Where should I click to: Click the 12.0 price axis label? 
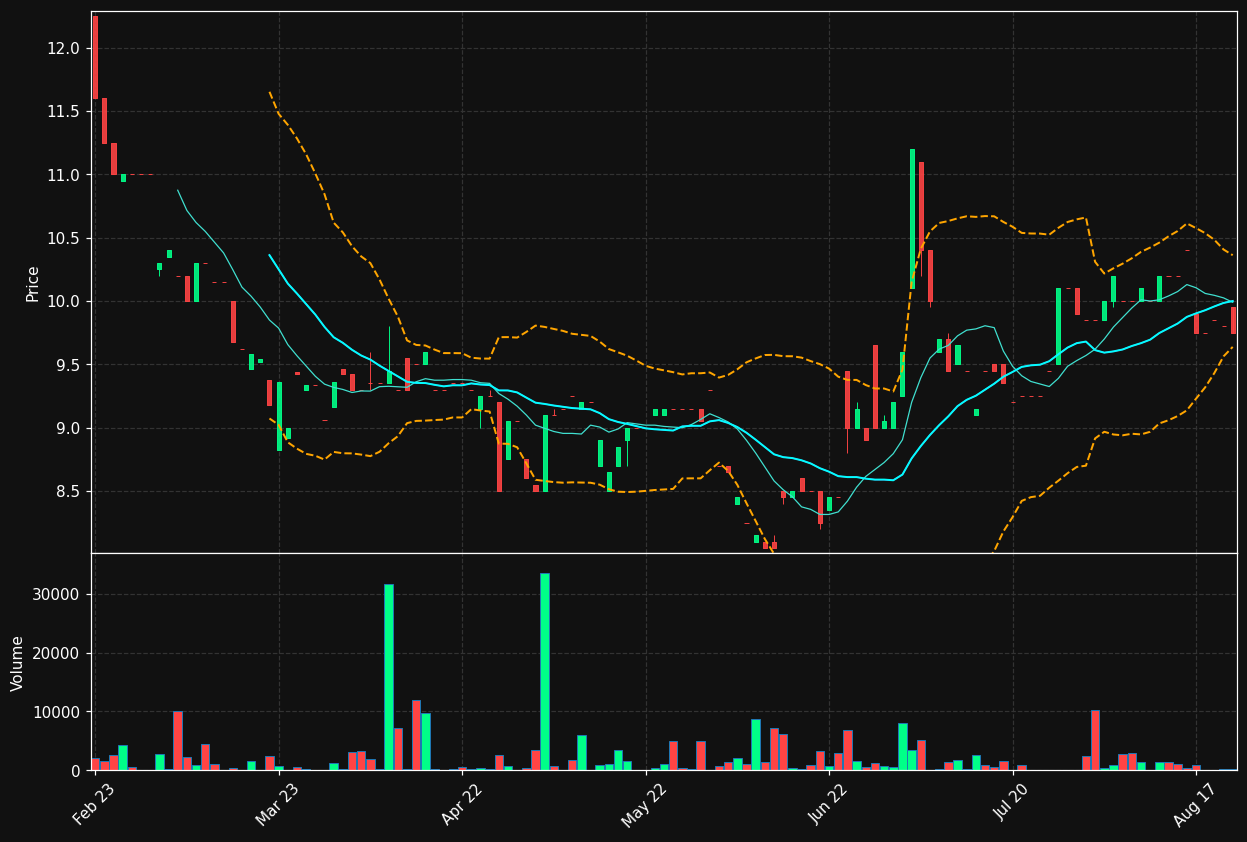[x=61, y=48]
